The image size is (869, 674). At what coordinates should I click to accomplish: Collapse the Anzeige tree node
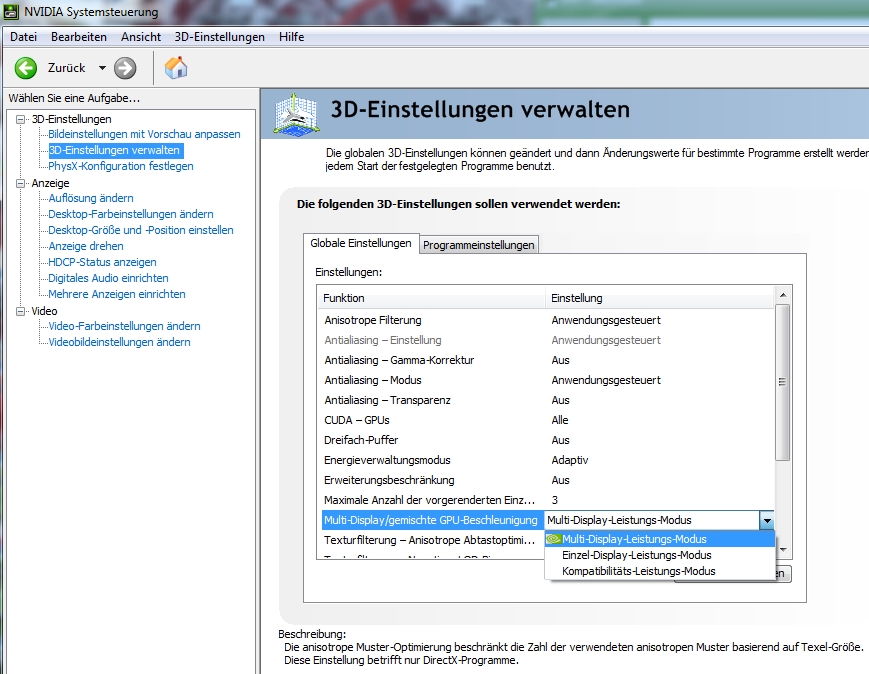point(21,183)
